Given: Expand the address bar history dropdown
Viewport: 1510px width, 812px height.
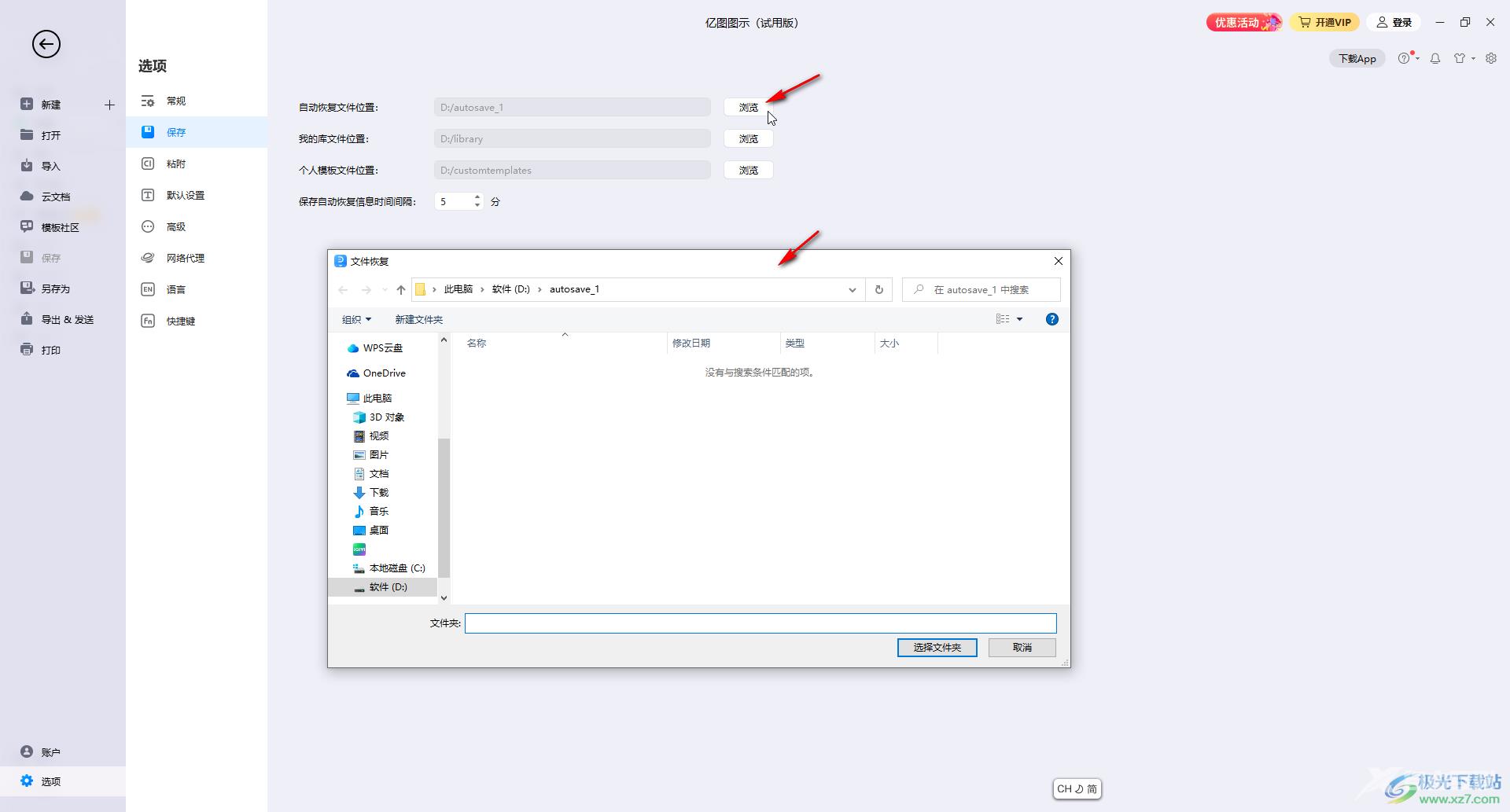Looking at the screenshot, I should (x=852, y=289).
